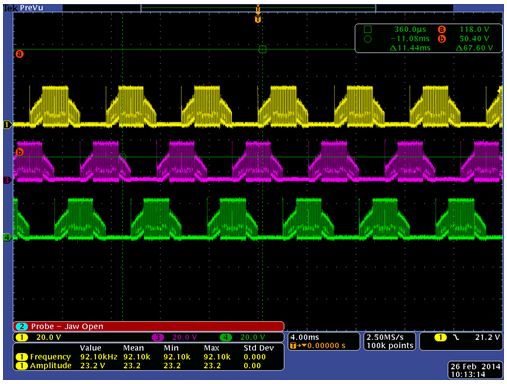Image resolution: width=507 pixels, height=384 pixels.
Task: Click the Probe - Jaw Open message
Action: click(x=149, y=326)
